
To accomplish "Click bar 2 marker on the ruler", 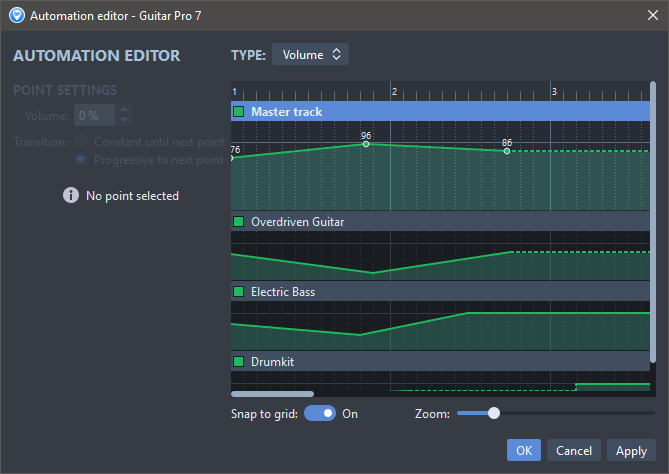I will pyautogui.click(x=394, y=91).
